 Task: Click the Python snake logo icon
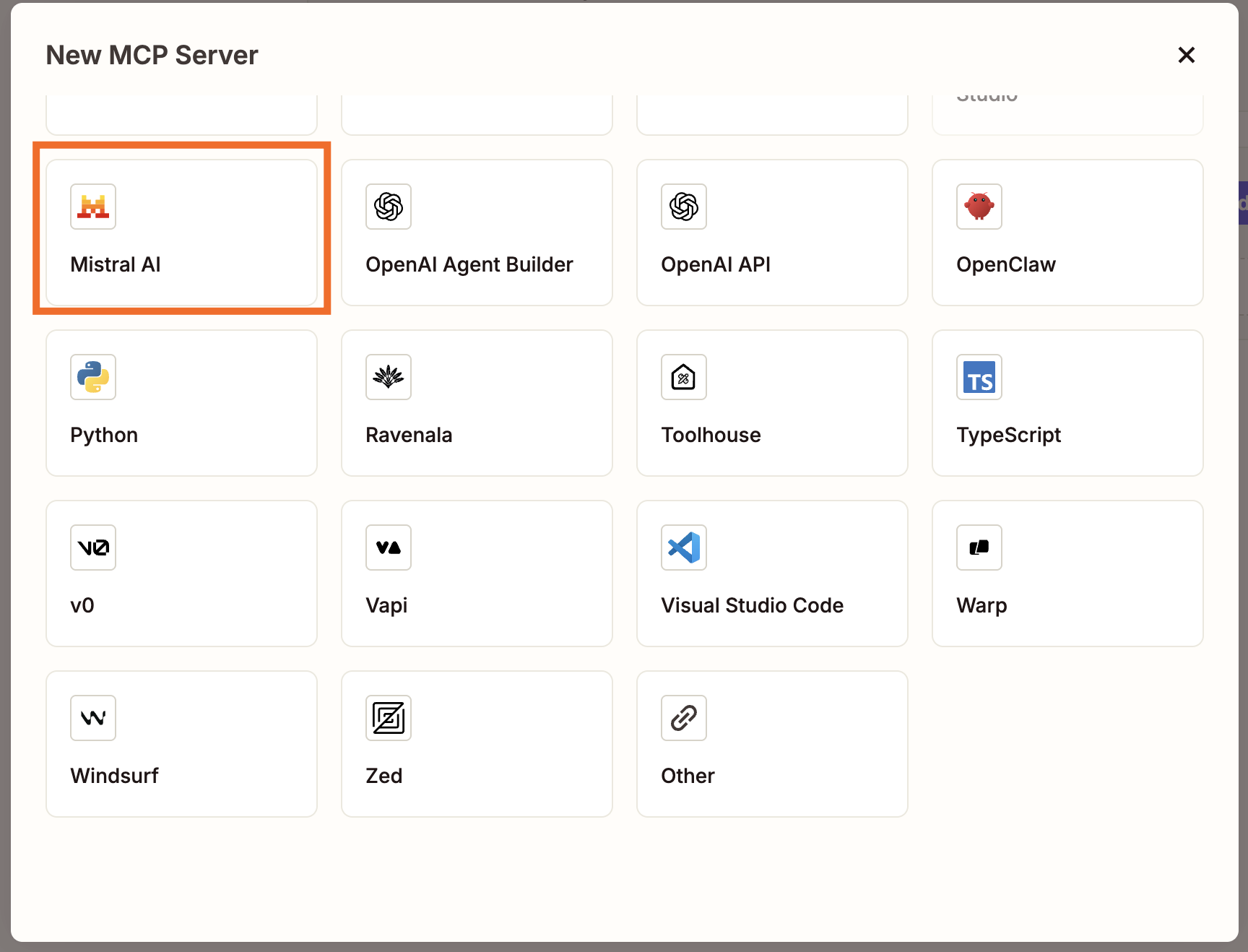pos(93,377)
